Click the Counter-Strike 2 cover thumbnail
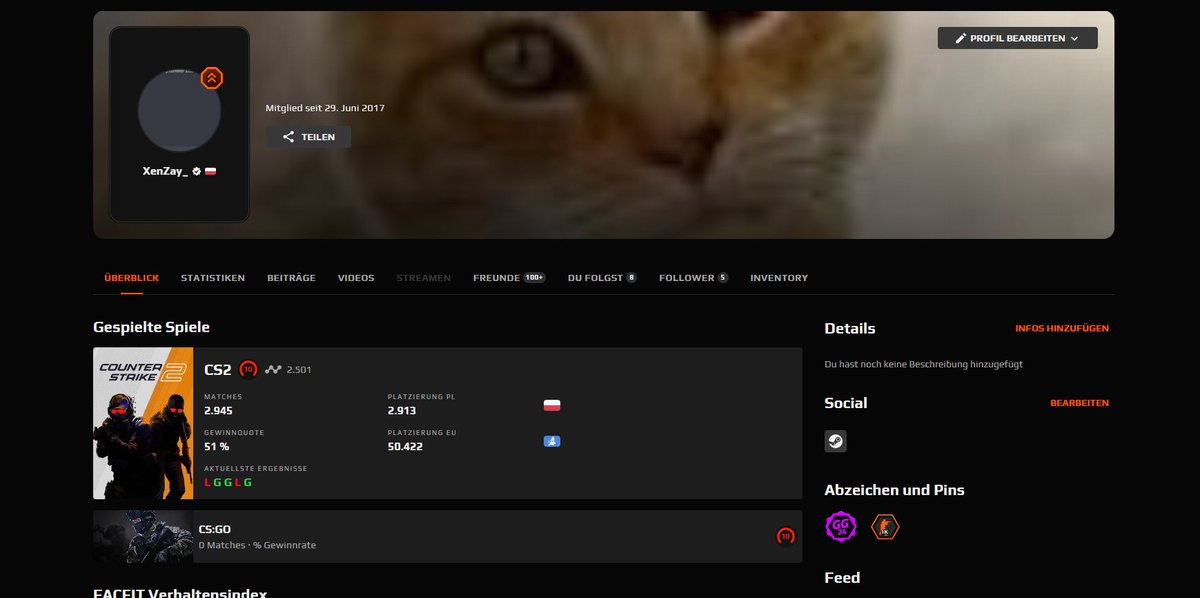 coord(143,423)
